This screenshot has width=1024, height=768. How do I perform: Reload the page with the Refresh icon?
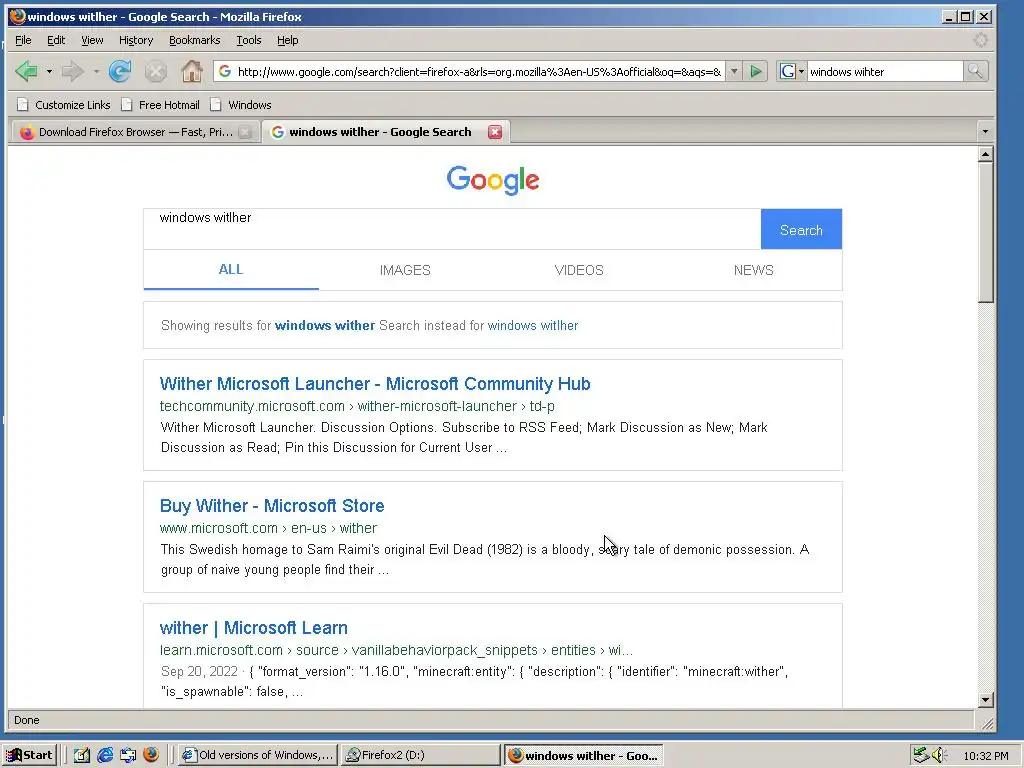120,71
